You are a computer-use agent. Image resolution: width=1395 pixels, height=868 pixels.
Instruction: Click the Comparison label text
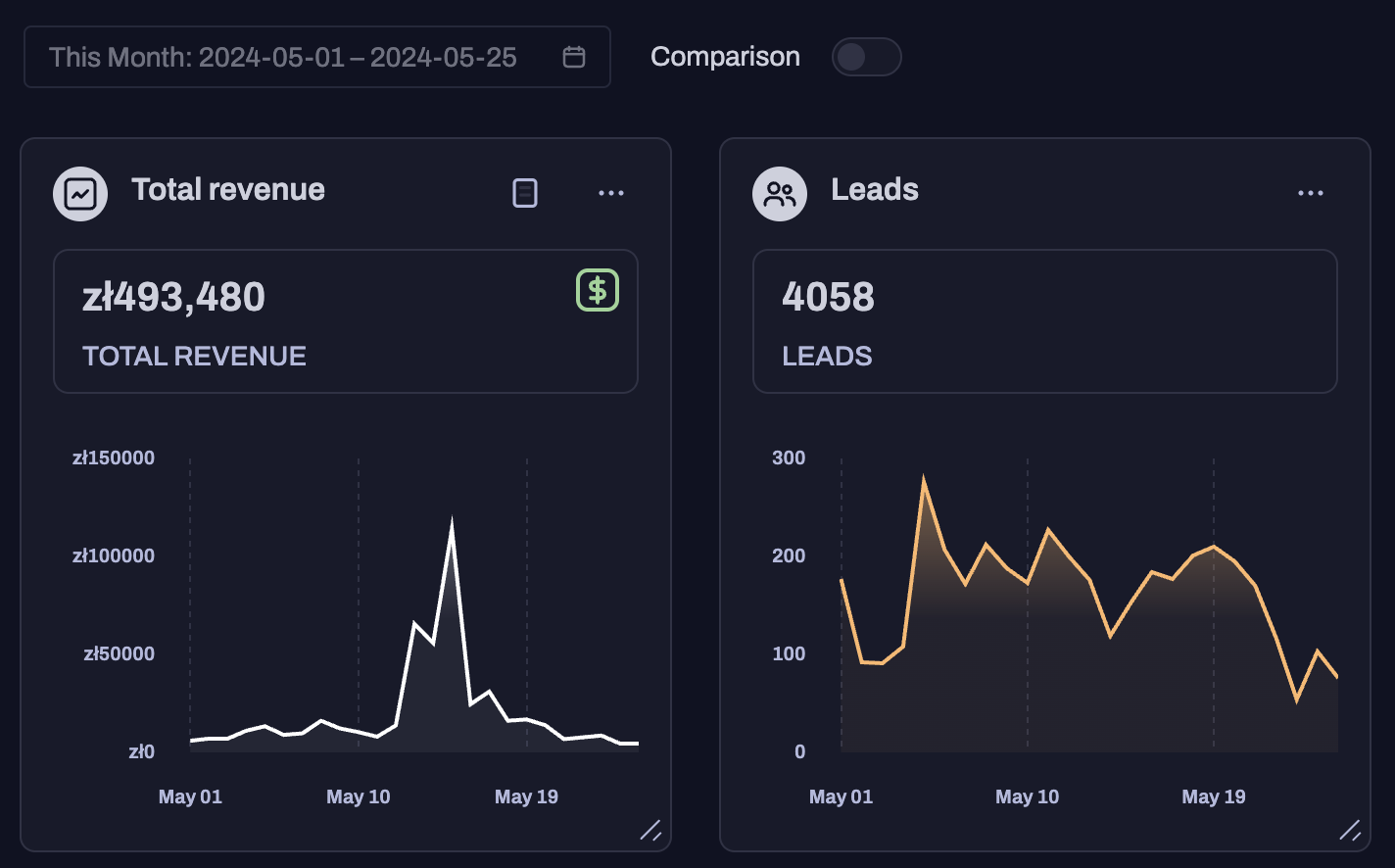coord(725,57)
